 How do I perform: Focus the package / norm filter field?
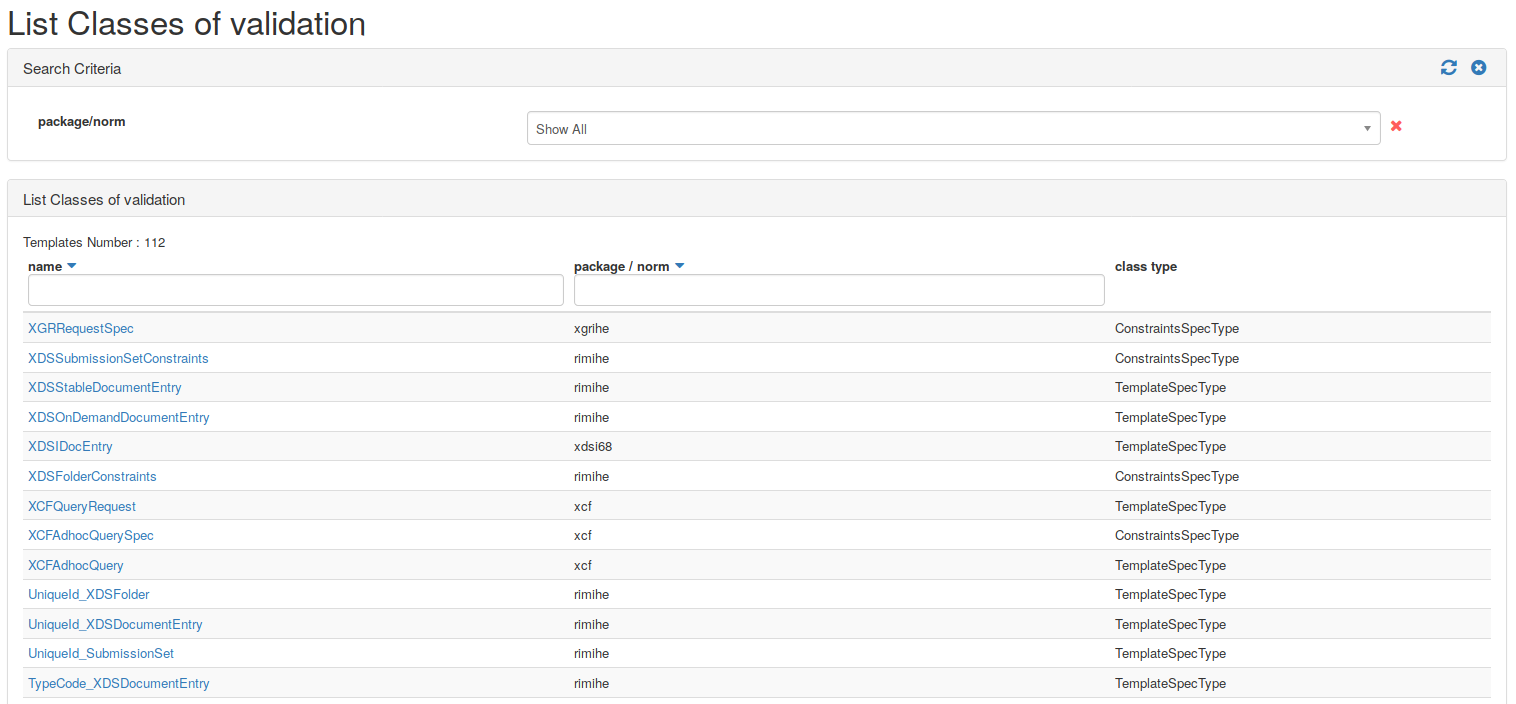coord(839,291)
